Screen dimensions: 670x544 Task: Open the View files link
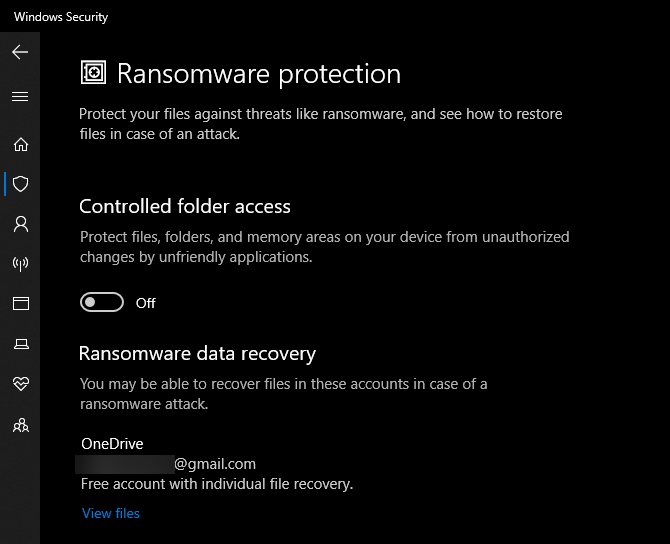click(111, 513)
